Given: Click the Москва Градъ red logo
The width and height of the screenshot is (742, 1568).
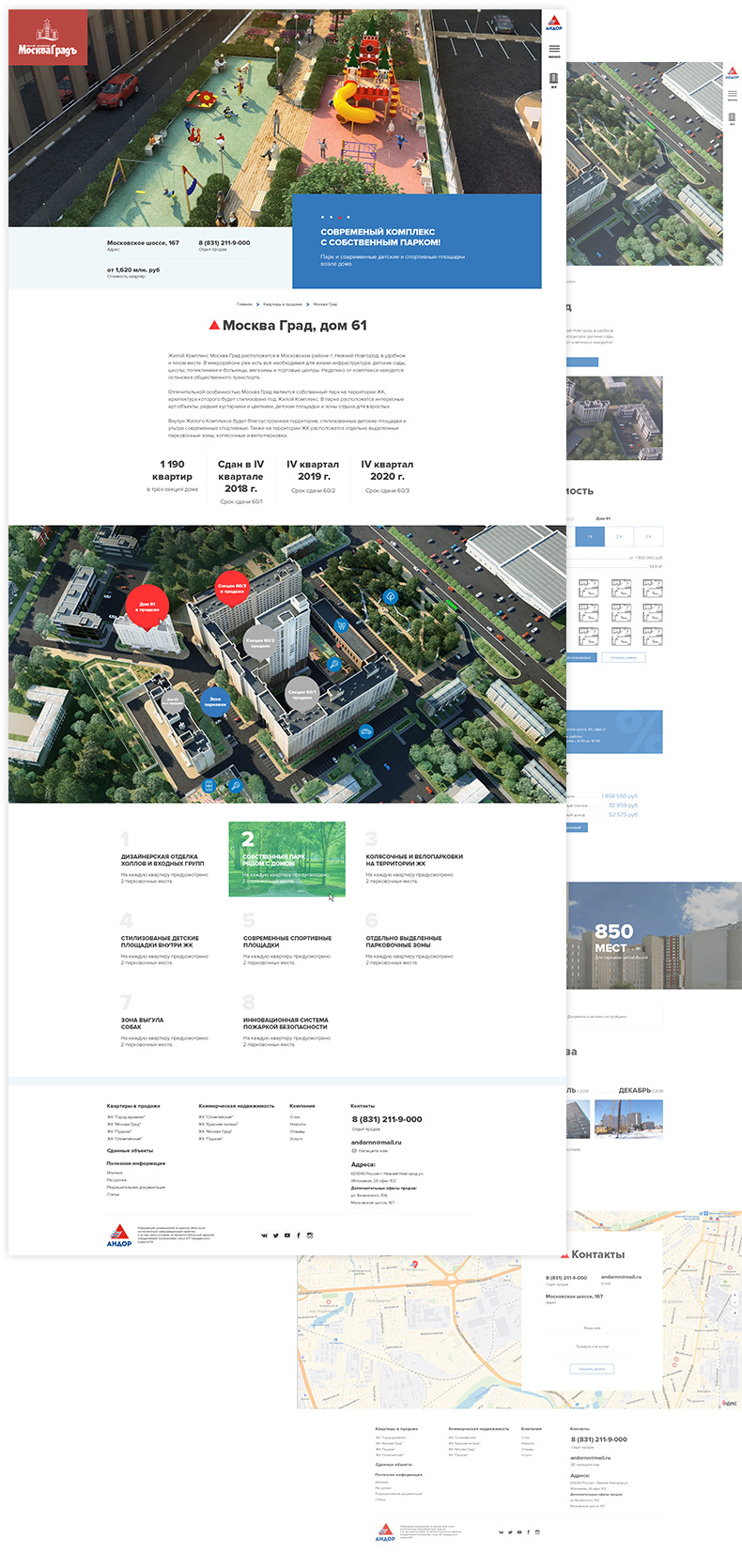Looking at the screenshot, I should [48, 38].
